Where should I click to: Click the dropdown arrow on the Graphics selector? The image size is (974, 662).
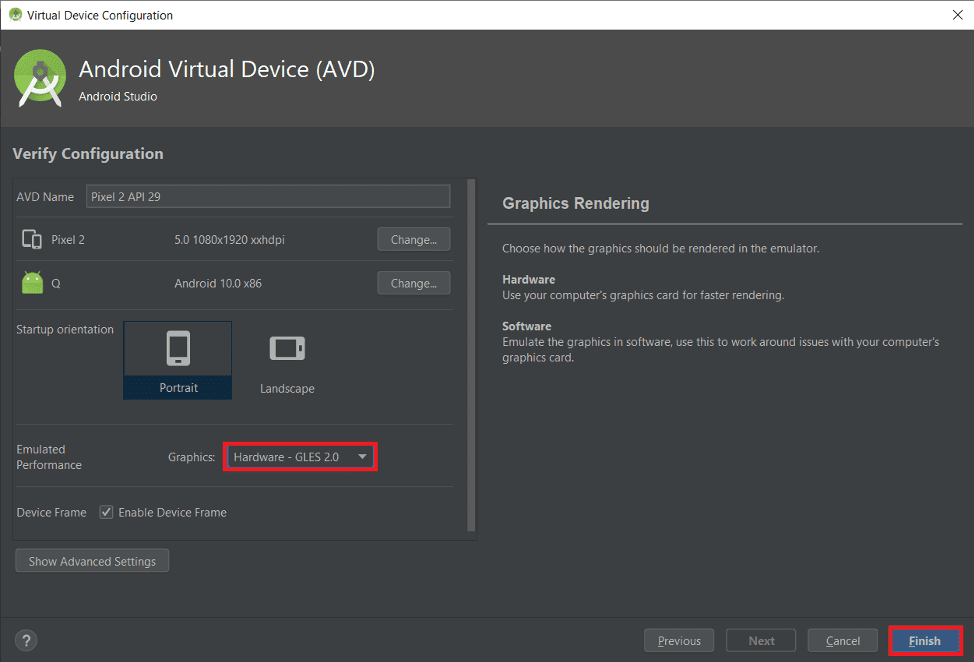click(x=364, y=456)
